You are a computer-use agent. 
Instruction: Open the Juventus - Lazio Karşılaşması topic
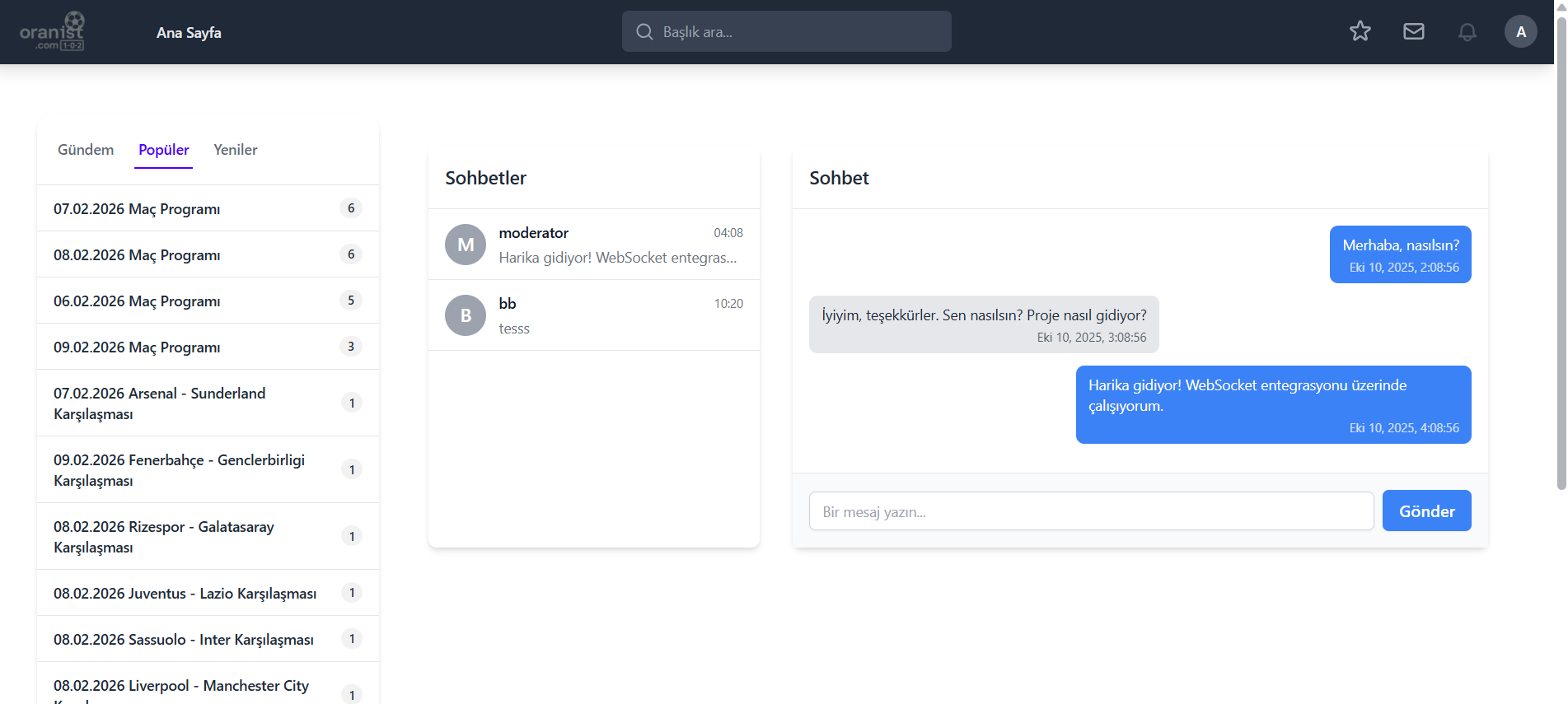[x=185, y=594]
